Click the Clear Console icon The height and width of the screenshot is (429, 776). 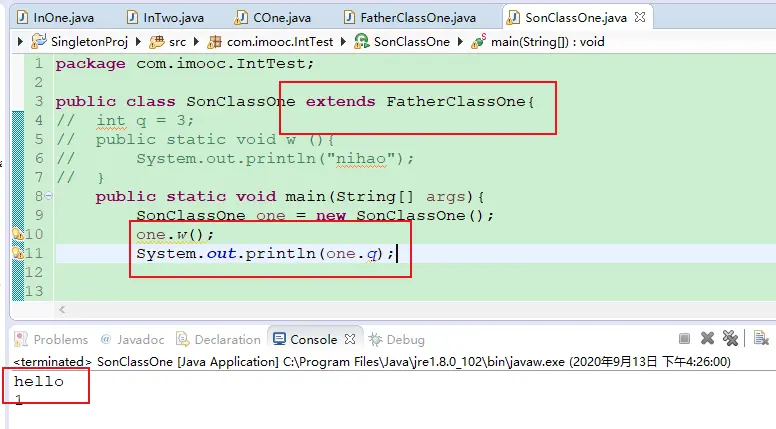(761, 338)
